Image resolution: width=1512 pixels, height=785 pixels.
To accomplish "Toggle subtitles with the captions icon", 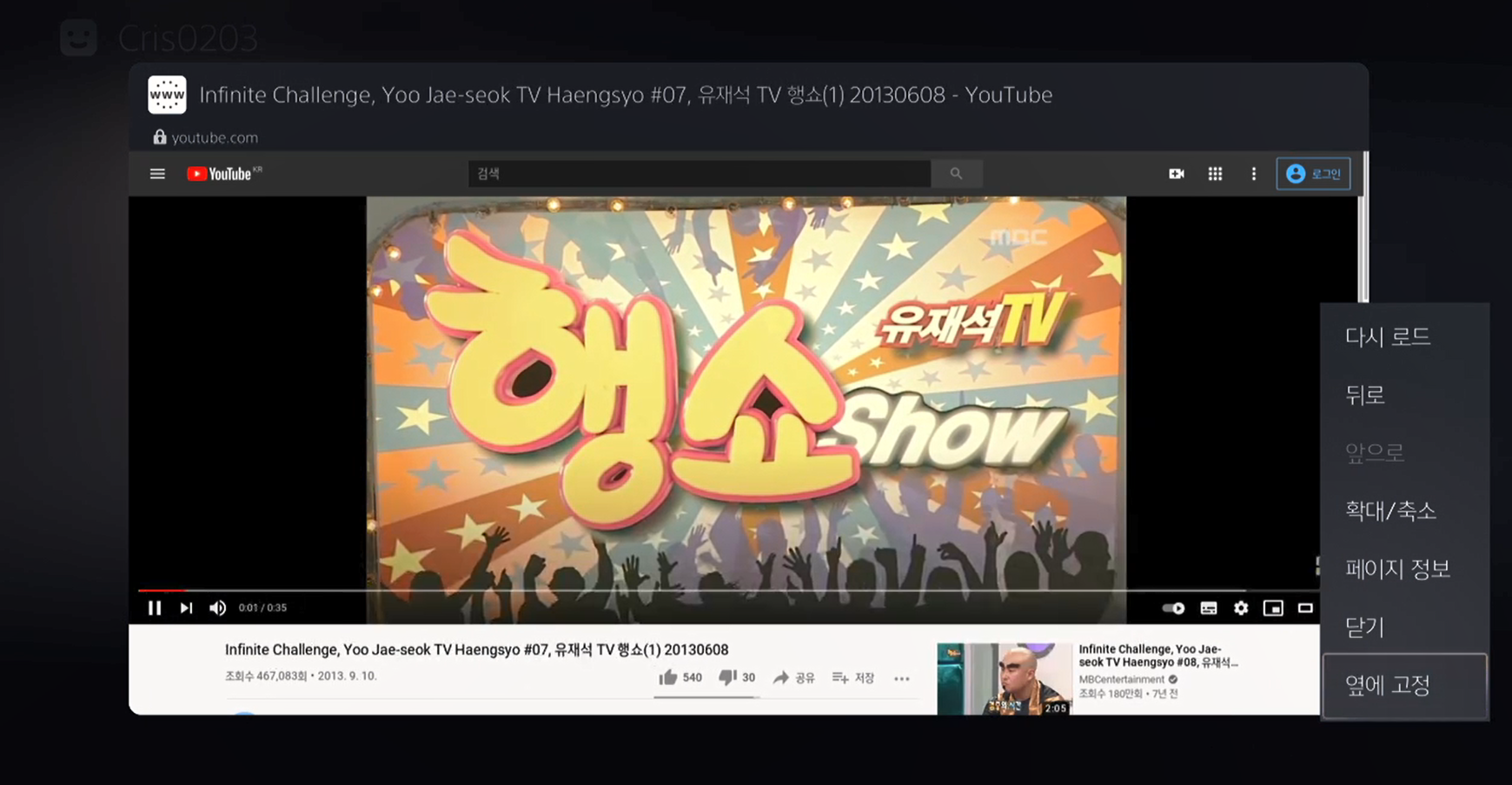I will coord(1209,608).
